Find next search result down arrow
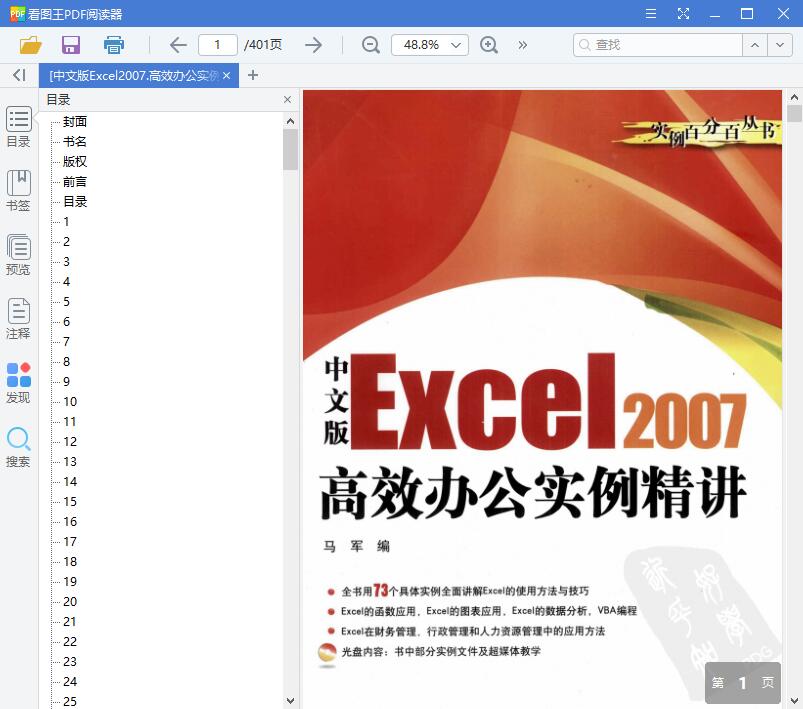Screen dimensions: 803x709 click(780, 45)
